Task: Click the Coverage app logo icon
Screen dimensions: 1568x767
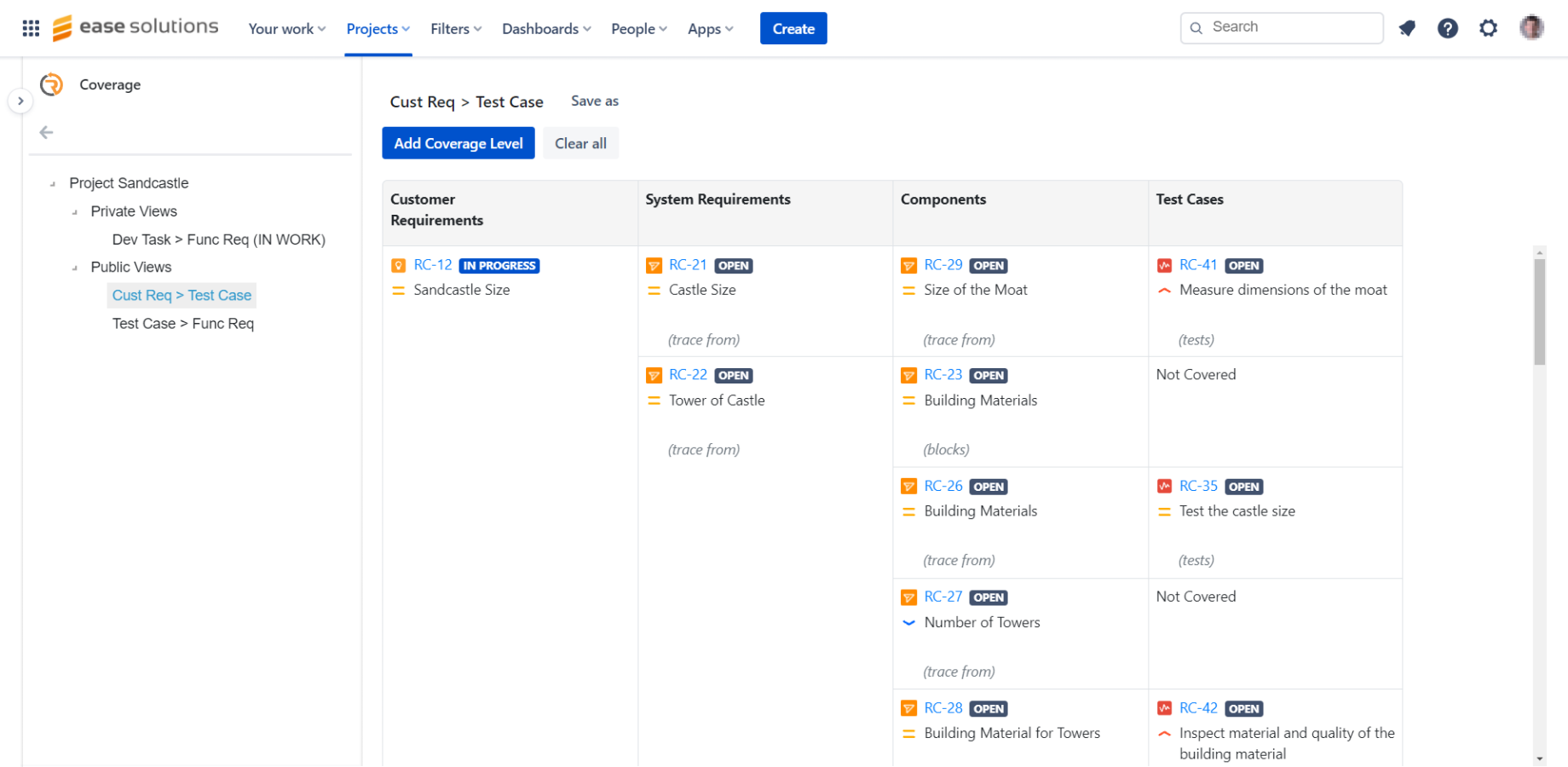Action: point(52,84)
